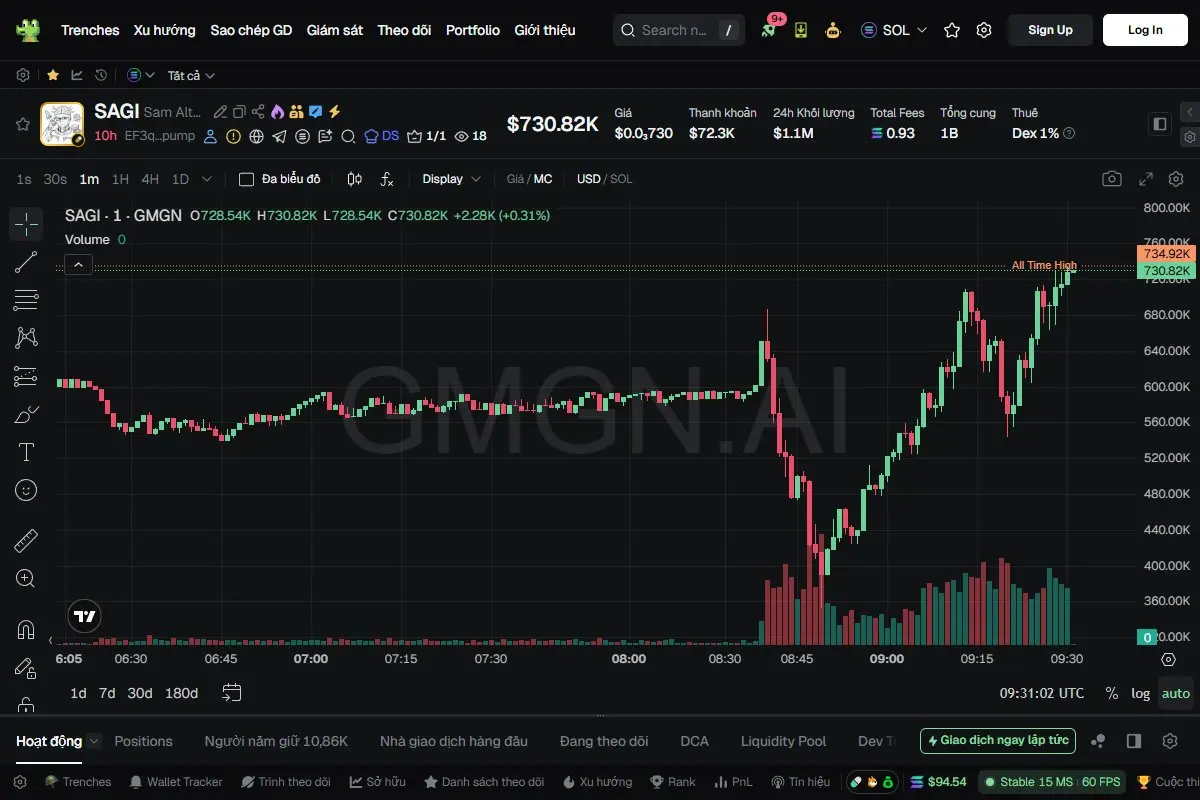Switch chart denomination to SOL
This screenshot has width=1200, height=800.
[x=621, y=179]
